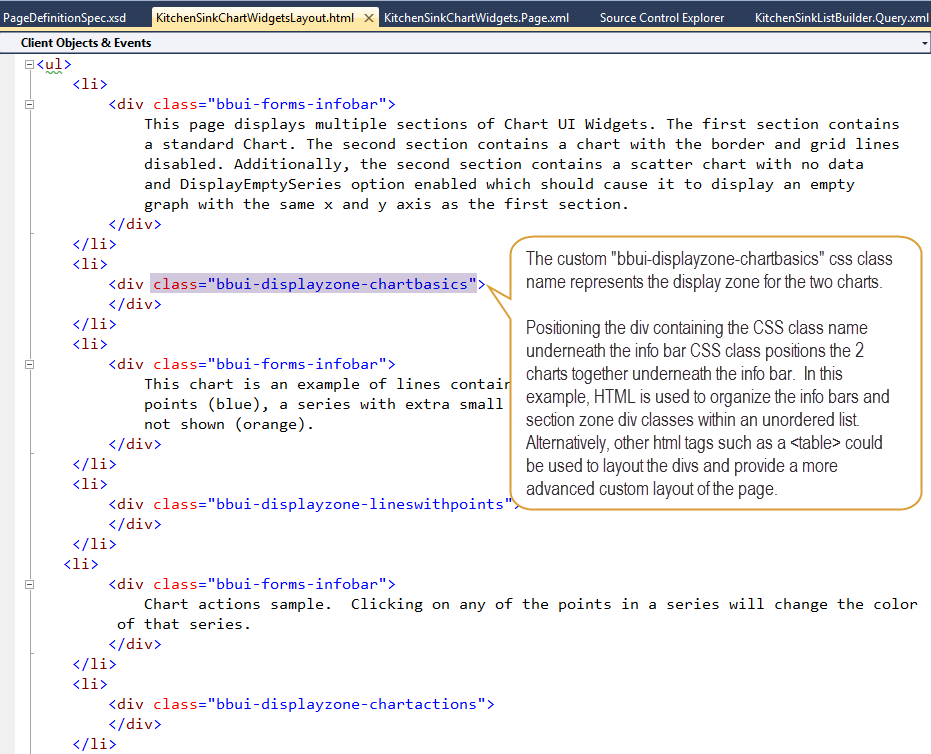Click the line starting 'a standard Chart.'
This screenshot has width=931, height=754.
pyautogui.click(x=521, y=144)
